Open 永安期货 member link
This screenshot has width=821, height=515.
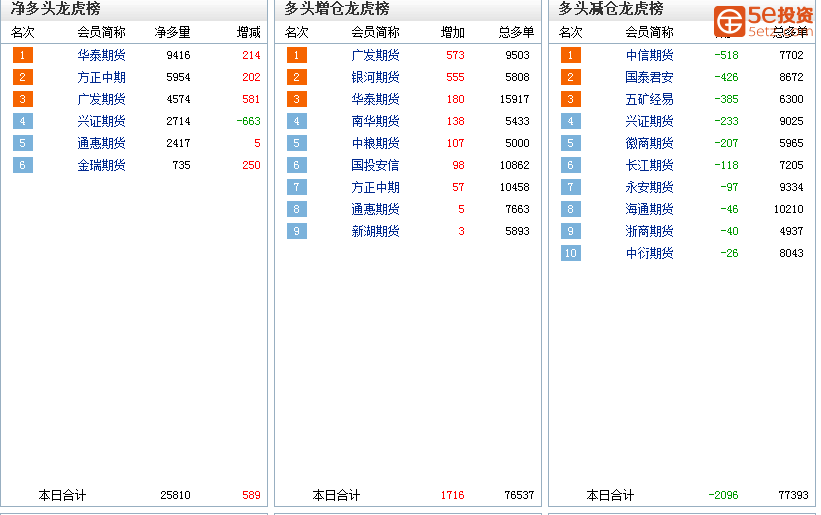click(x=649, y=187)
